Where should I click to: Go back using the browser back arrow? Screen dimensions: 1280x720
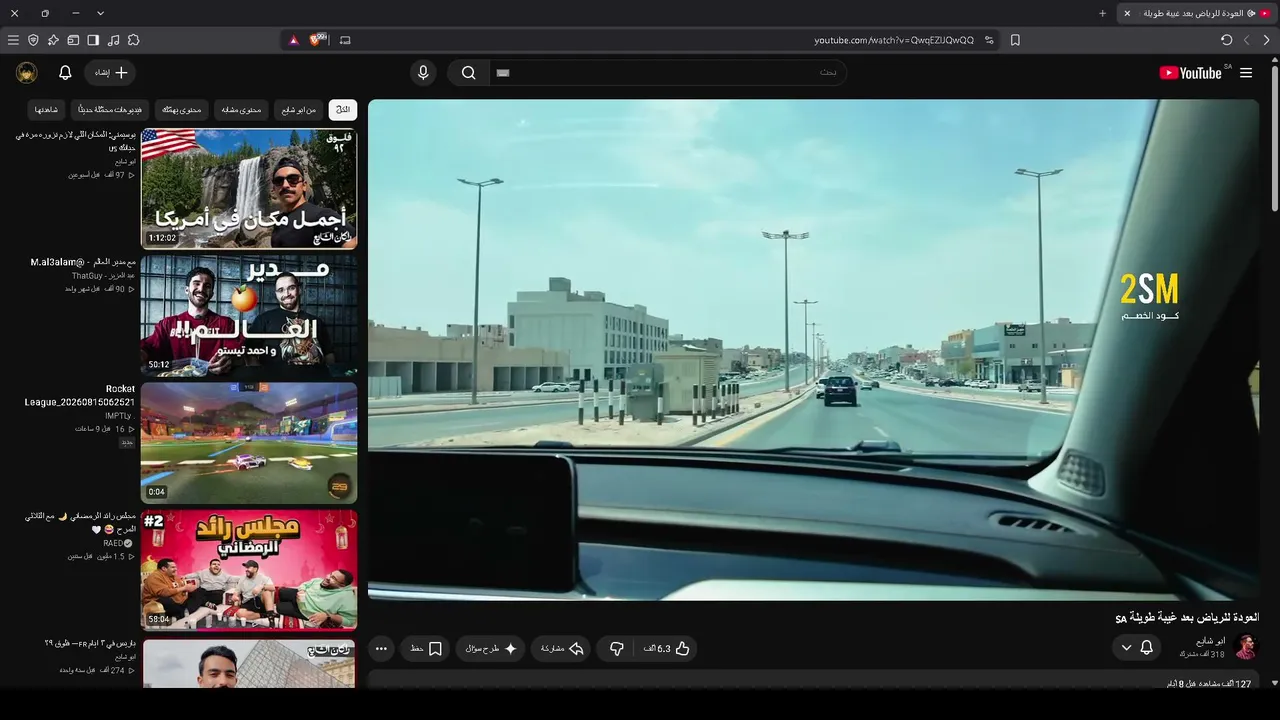coord(1267,40)
